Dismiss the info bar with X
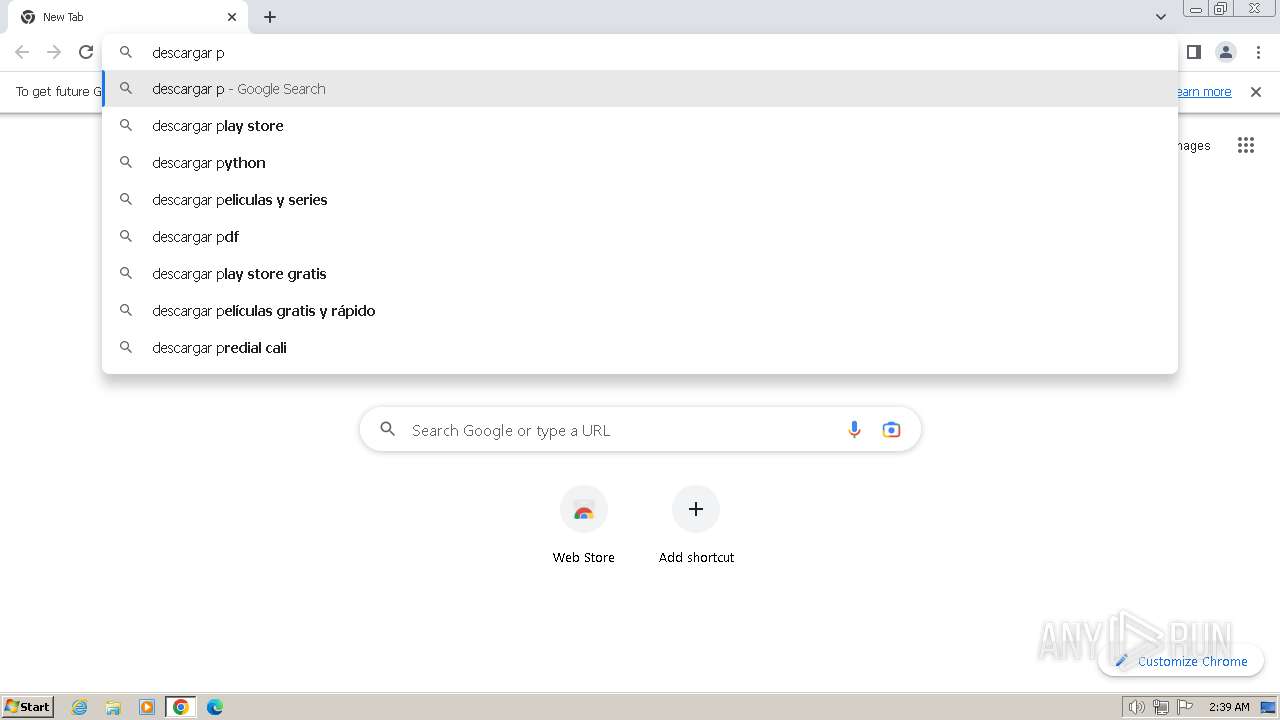 (x=1256, y=92)
